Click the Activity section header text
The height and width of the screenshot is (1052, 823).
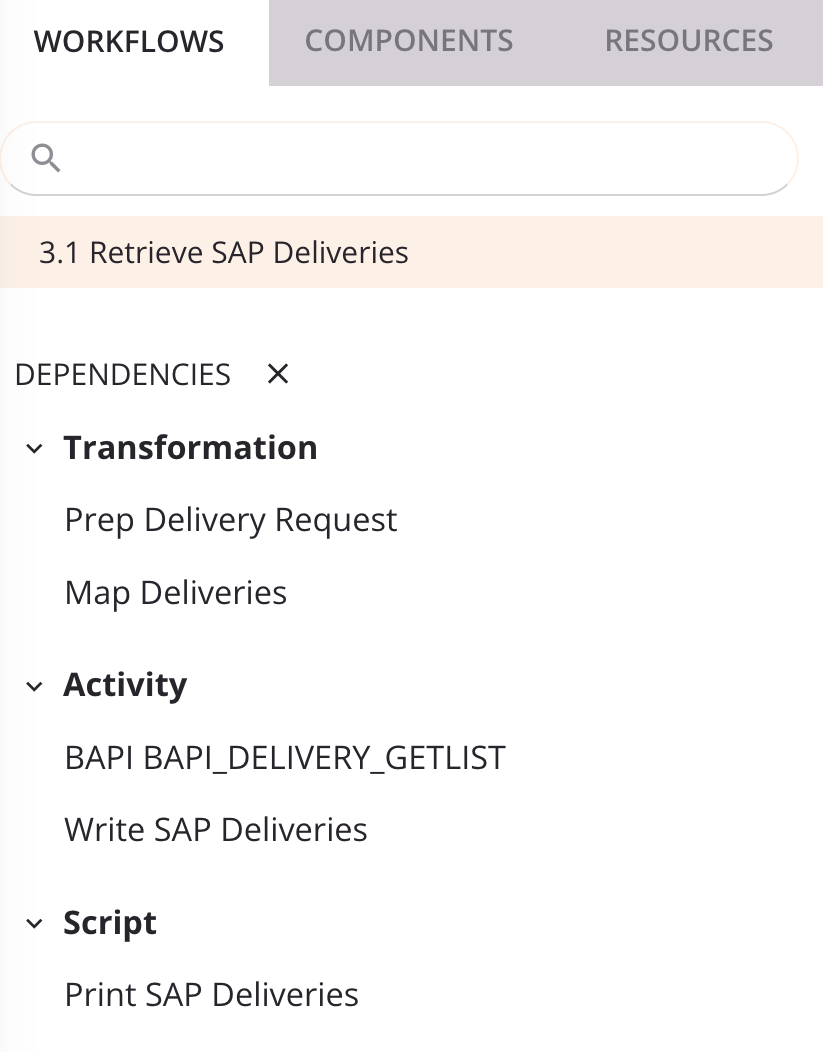coord(125,685)
